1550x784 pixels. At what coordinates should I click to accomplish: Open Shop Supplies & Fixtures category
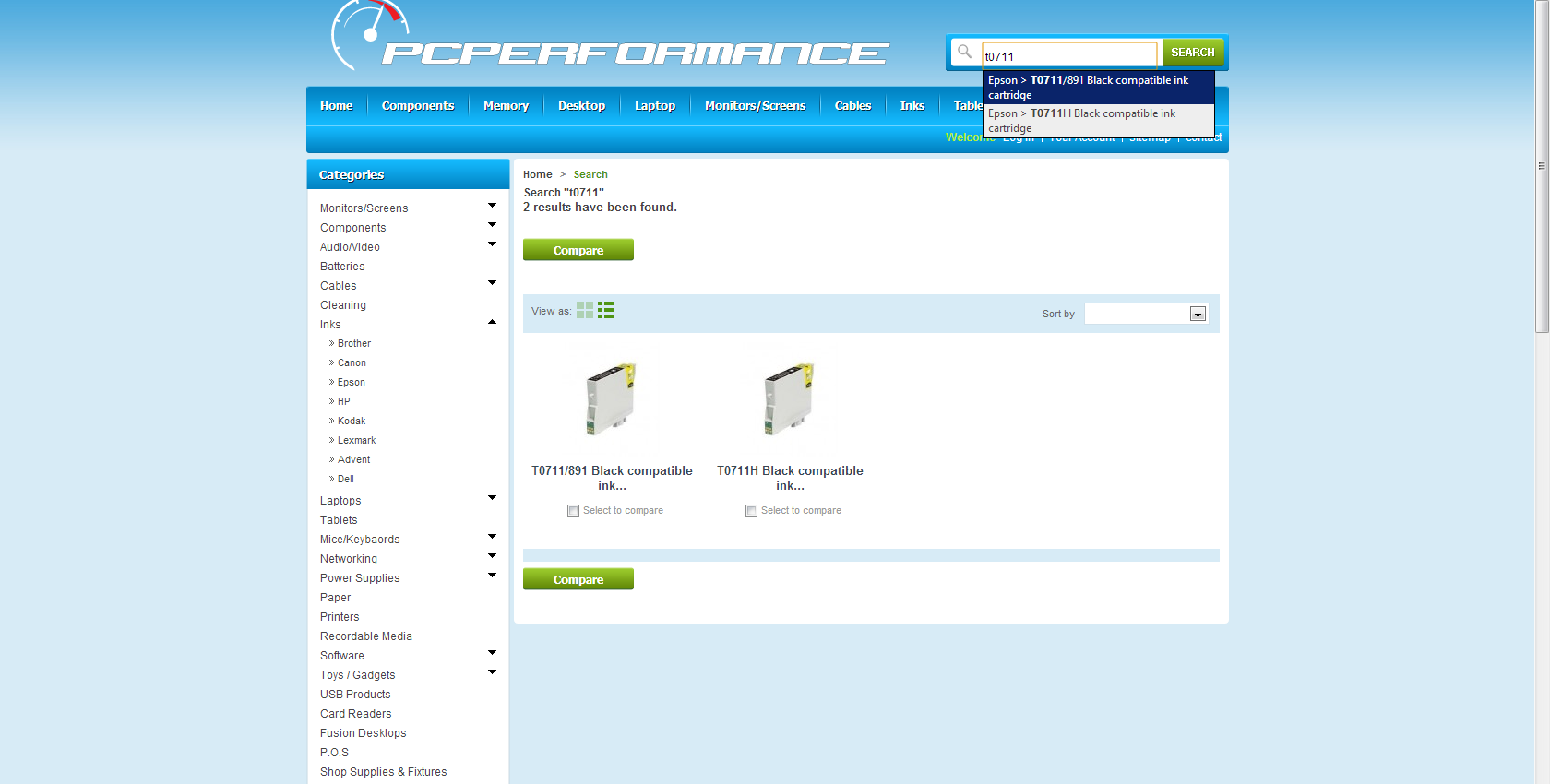(384, 772)
